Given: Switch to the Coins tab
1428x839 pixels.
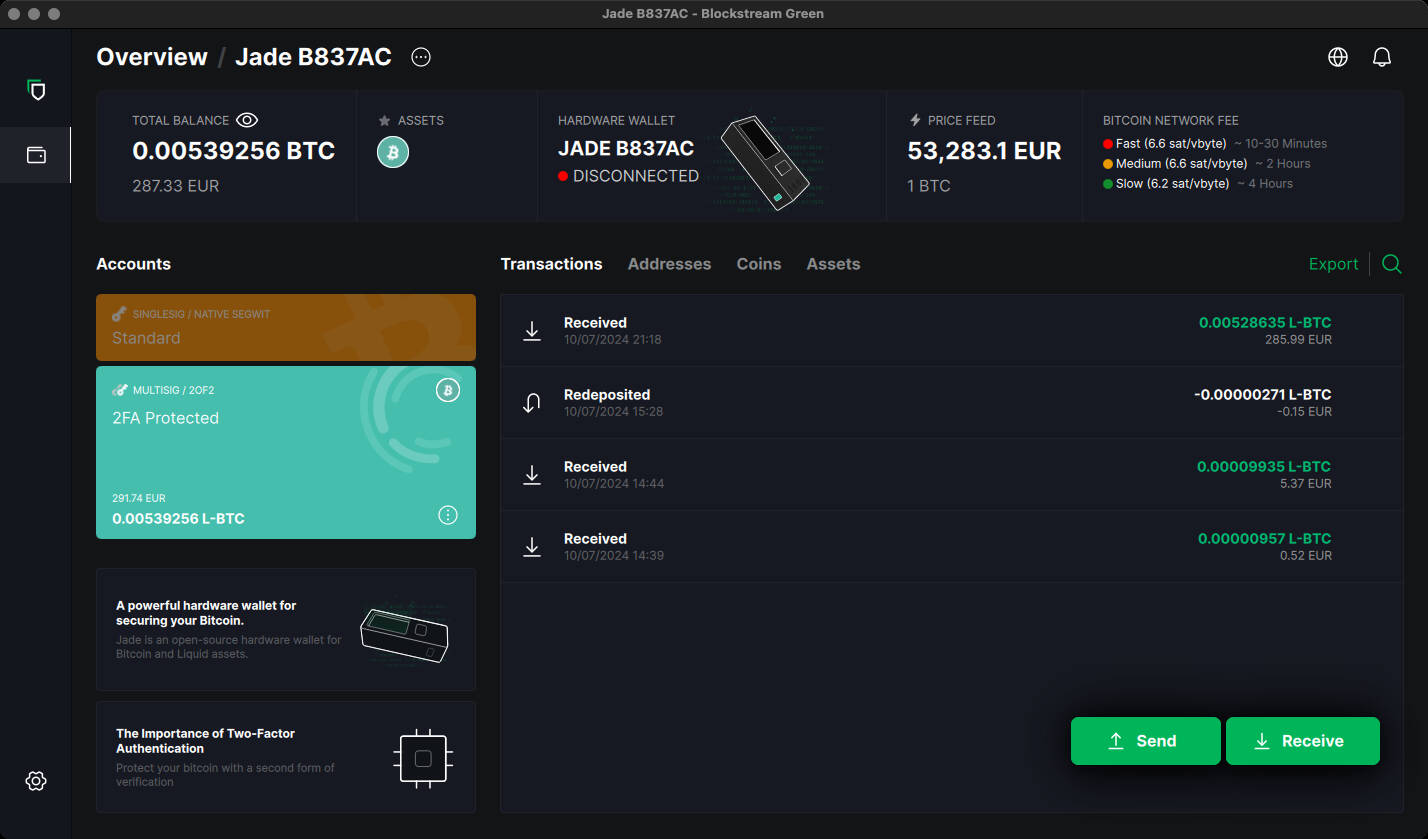Looking at the screenshot, I should [759, 264].
